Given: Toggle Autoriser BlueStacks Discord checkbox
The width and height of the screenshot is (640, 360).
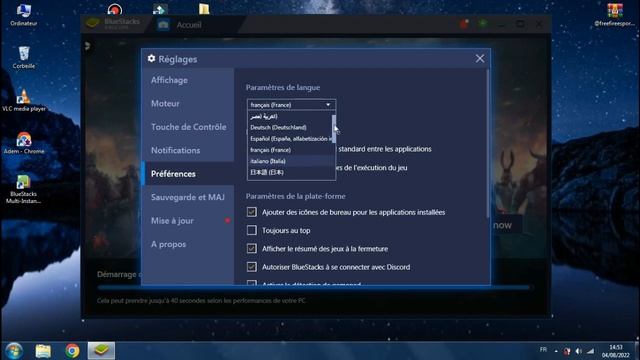Looking at the screenshot, I should pos(252,267).
